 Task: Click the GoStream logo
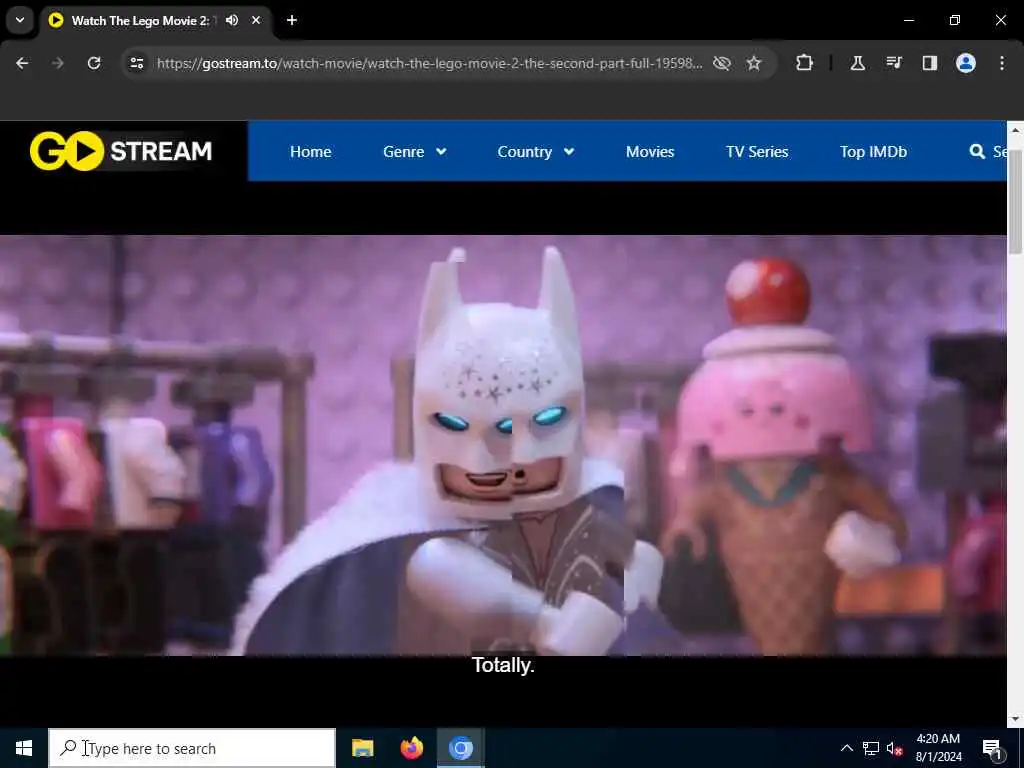tap(121, 151)
